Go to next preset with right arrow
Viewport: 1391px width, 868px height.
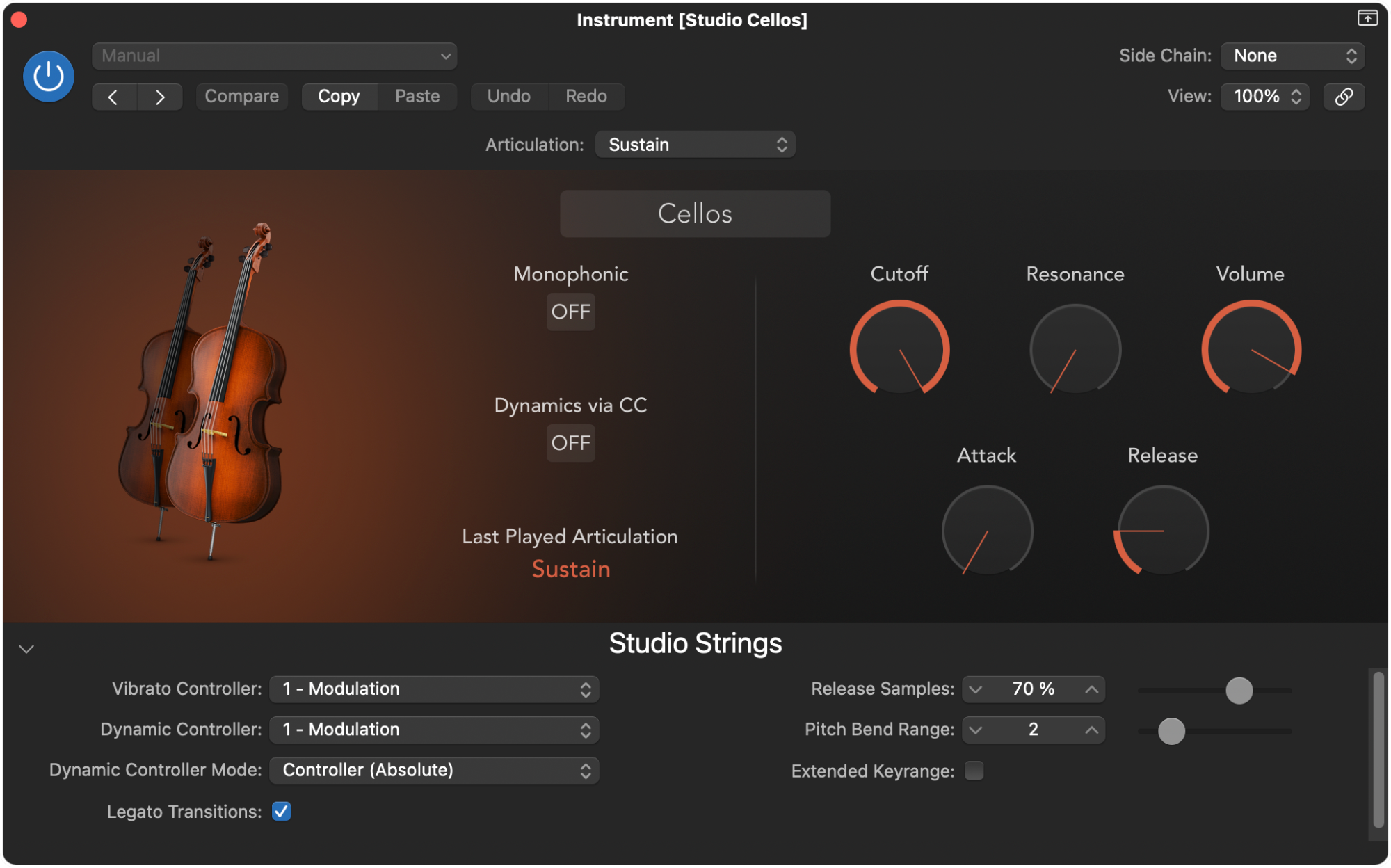160,97
